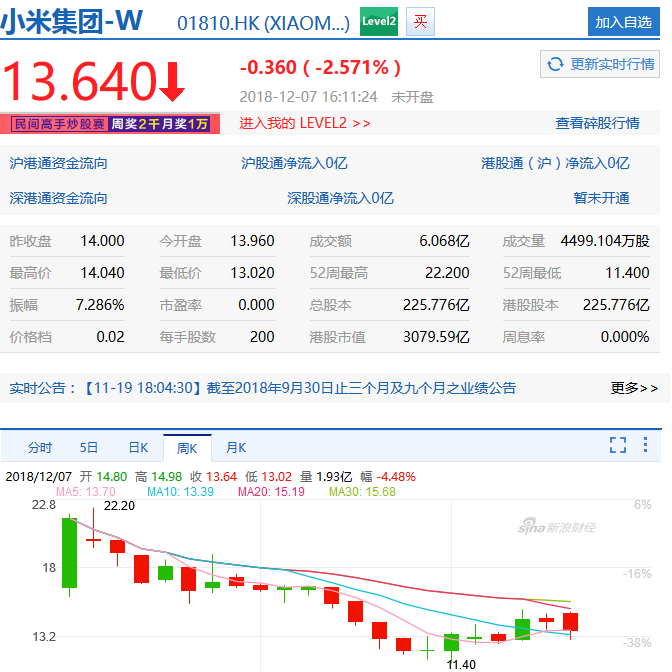672x672 pixels.
Task: Click the price change -0.360 (-2.571%)
Action: click(320, 68)
